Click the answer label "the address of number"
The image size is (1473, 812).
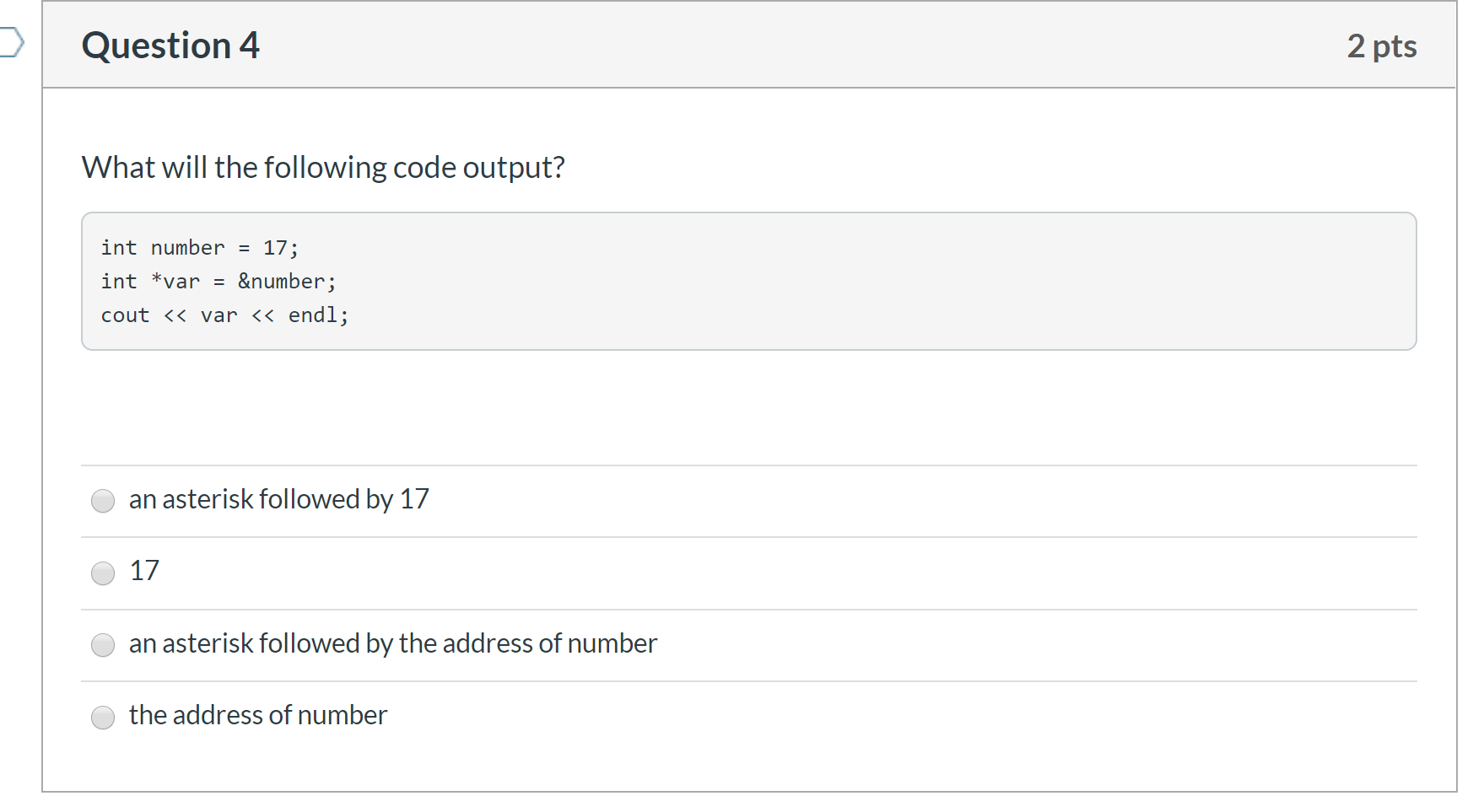(x=258, y=715)
